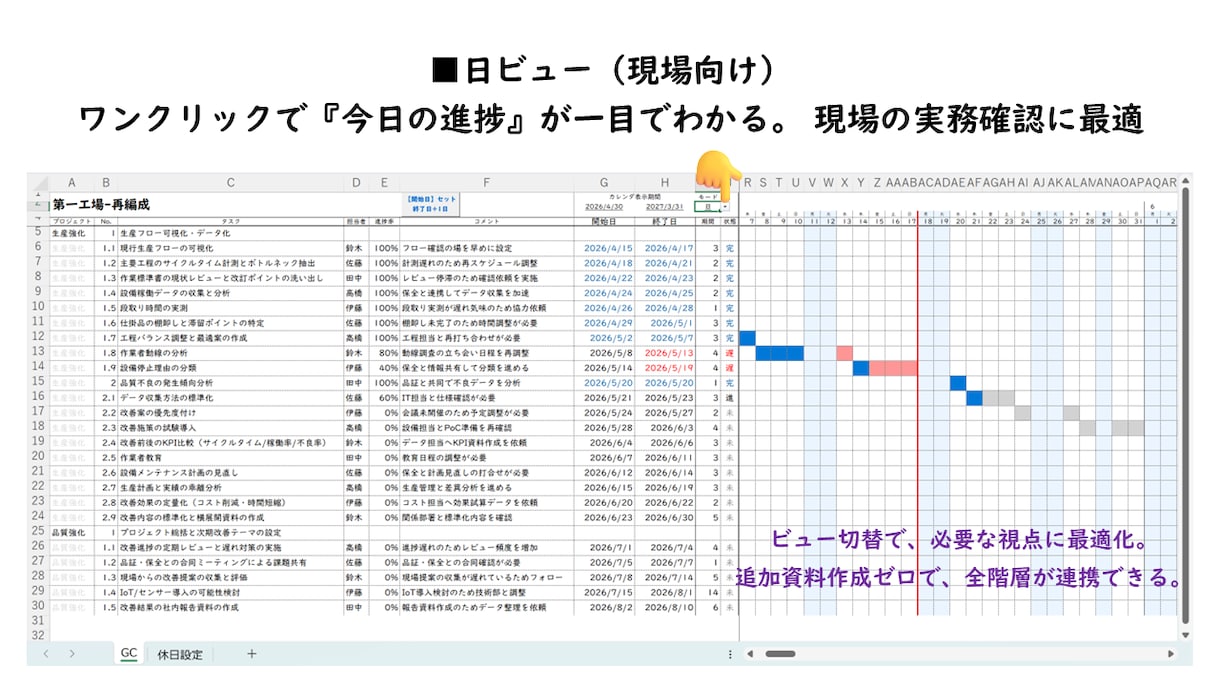The image size is (1220, 686).
Task: Select the title cell 第一工場-再編成
Action: pyautogui.click(x=100, y=204)
